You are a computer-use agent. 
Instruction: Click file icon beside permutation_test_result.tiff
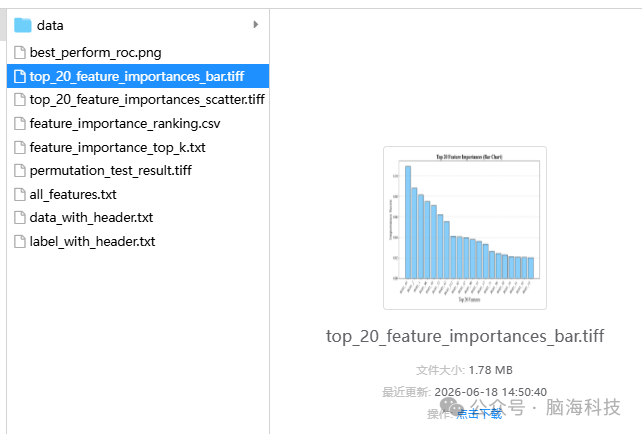tap(20, 170)
